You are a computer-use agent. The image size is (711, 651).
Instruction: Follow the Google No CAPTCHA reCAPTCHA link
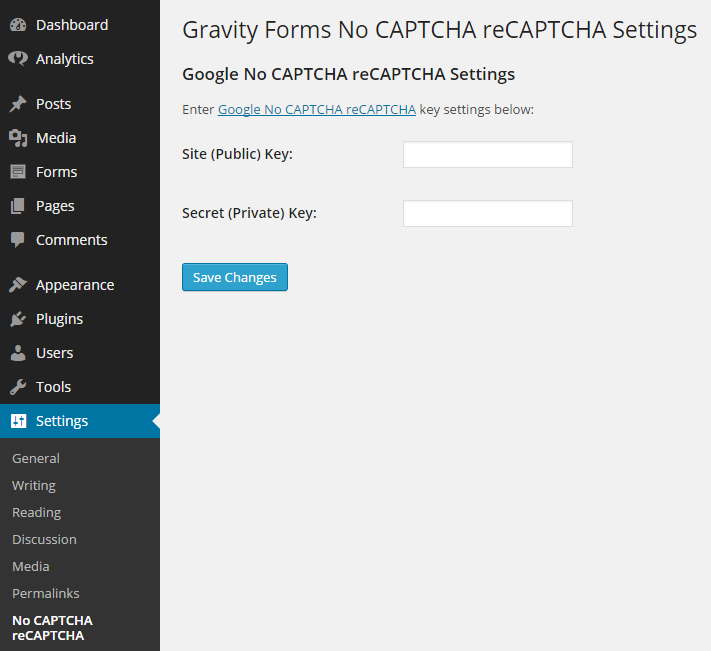[316, 110]
